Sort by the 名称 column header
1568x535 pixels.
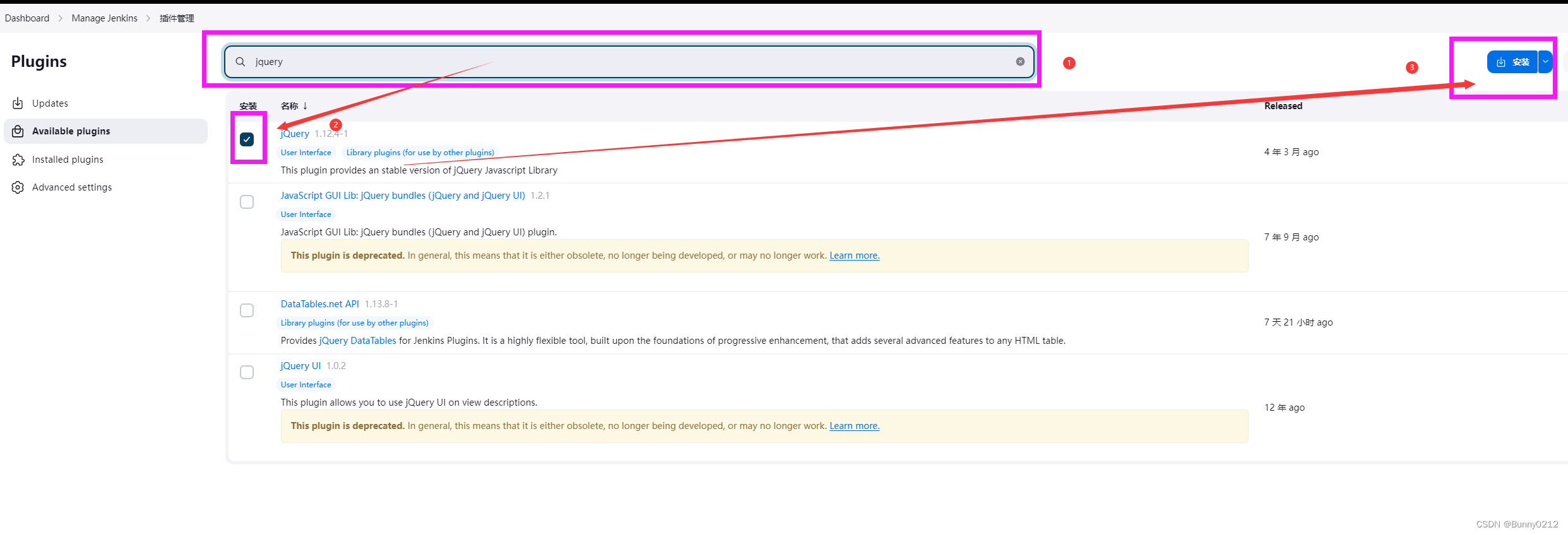[294, 106]
